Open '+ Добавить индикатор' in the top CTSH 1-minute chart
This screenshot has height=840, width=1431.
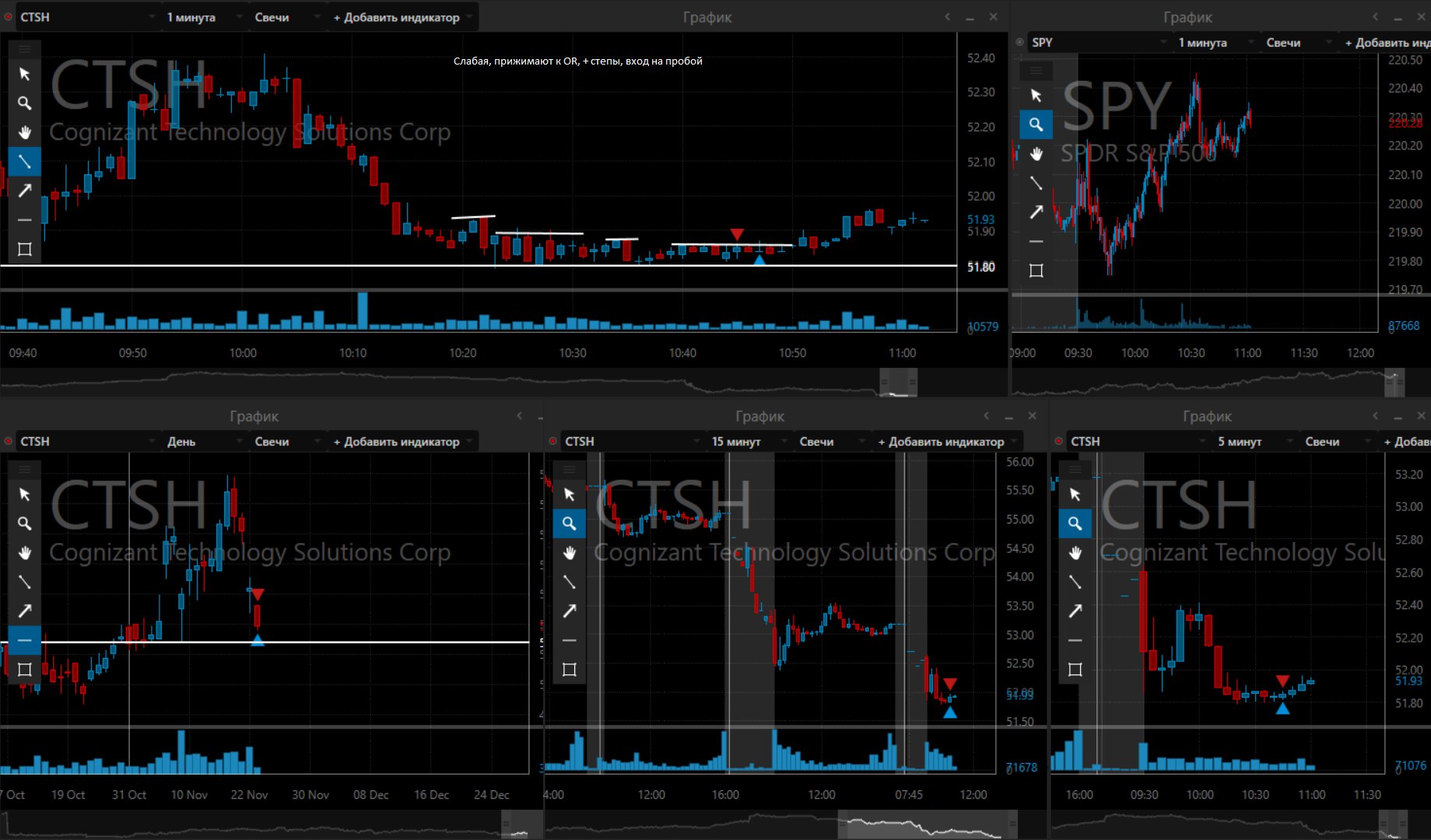(x=402, y=17)
